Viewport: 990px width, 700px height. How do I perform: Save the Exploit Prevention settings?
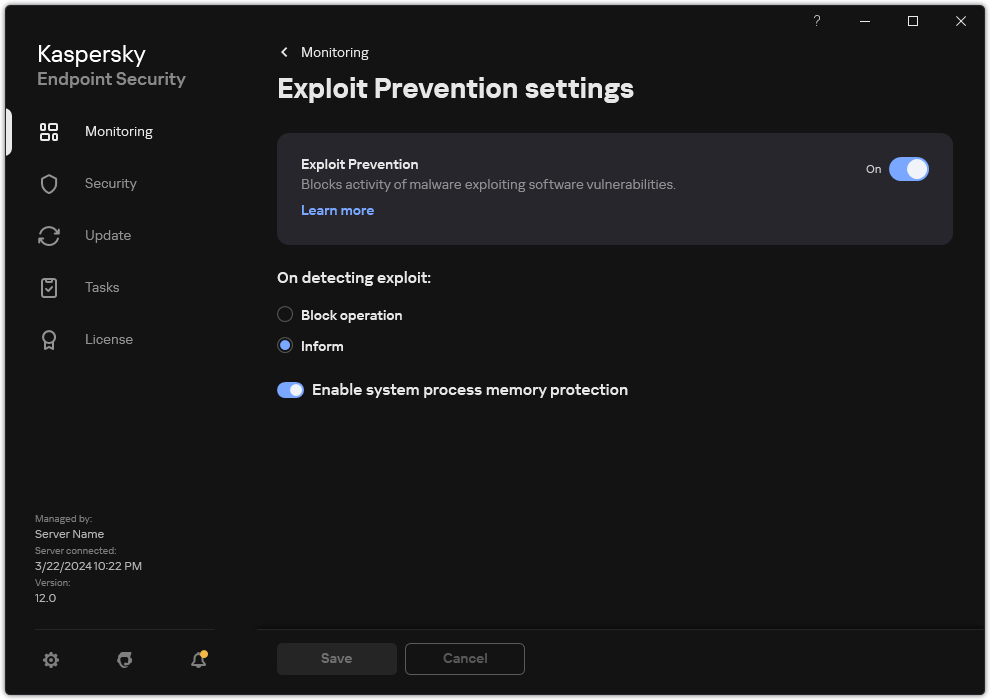(336, 658)
